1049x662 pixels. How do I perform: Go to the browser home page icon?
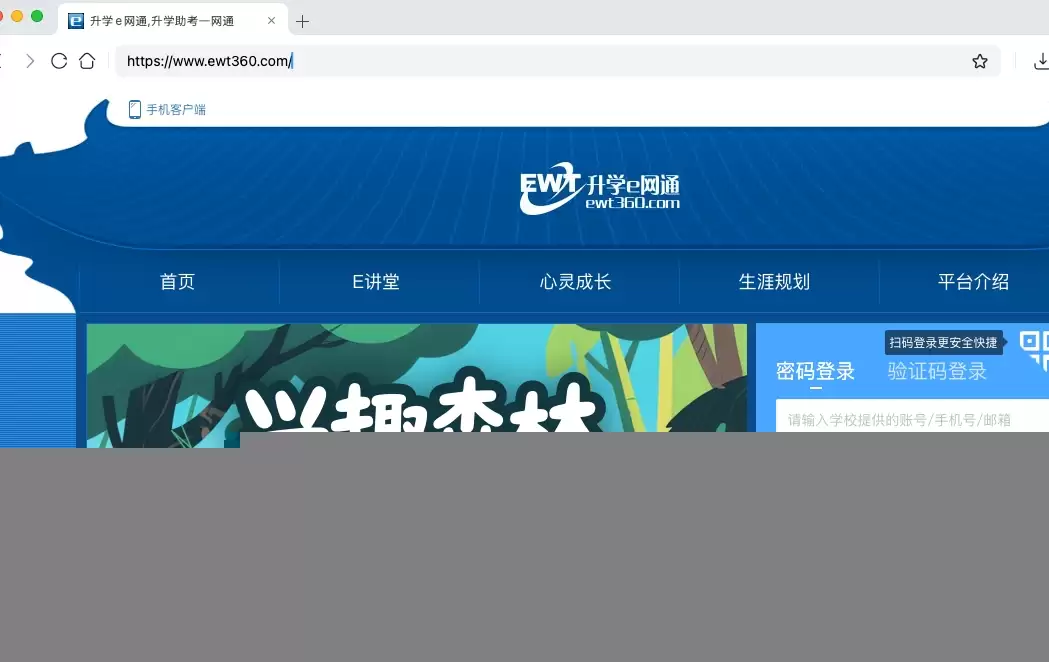[x=87, y=61]
